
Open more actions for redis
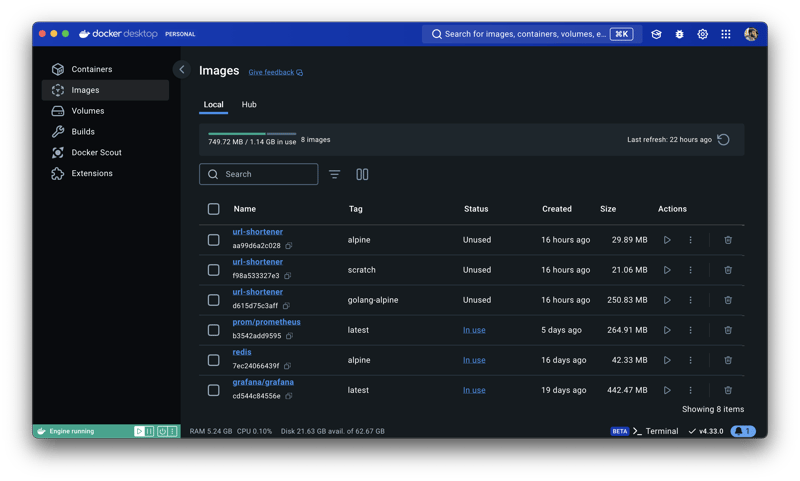[x=690, y=360]
